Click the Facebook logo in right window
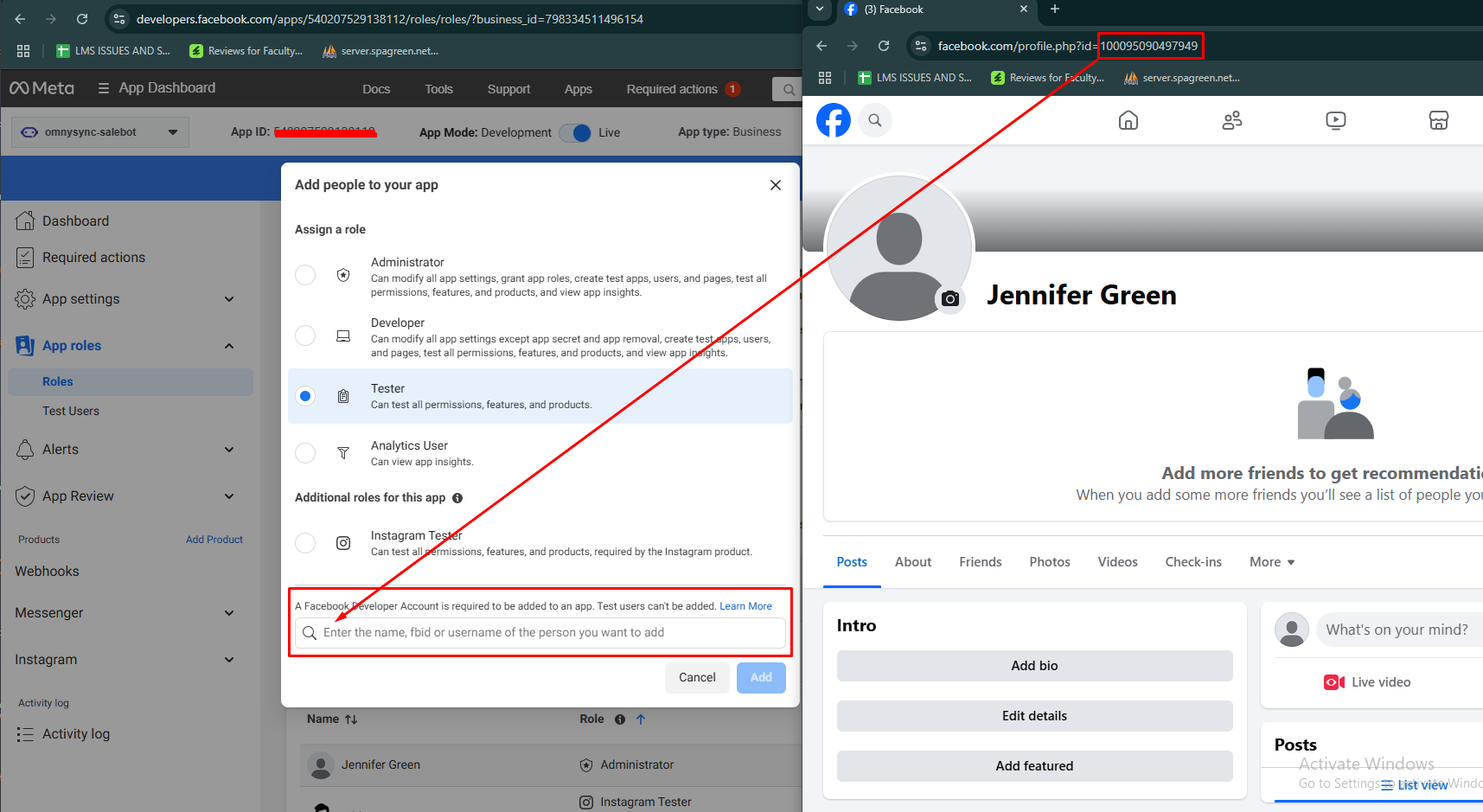This screenshot has height=812, width=1483. (x=834, y=120)
